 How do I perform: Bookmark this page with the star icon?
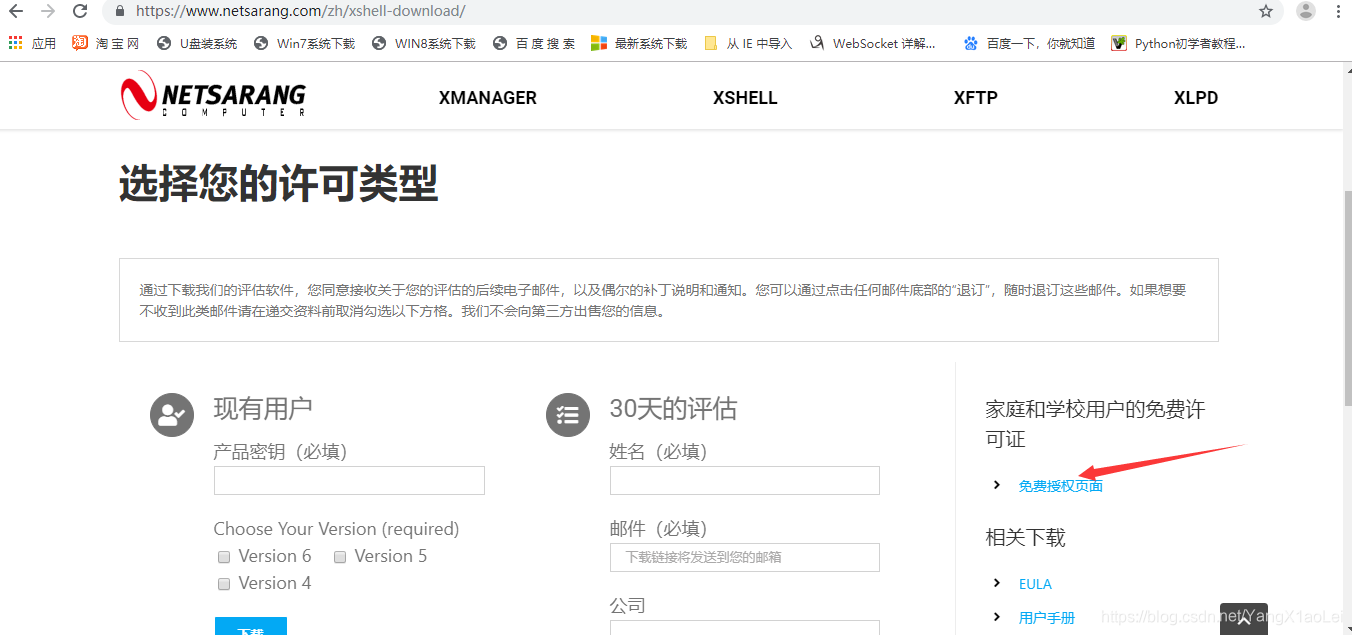pos(1266,12)
